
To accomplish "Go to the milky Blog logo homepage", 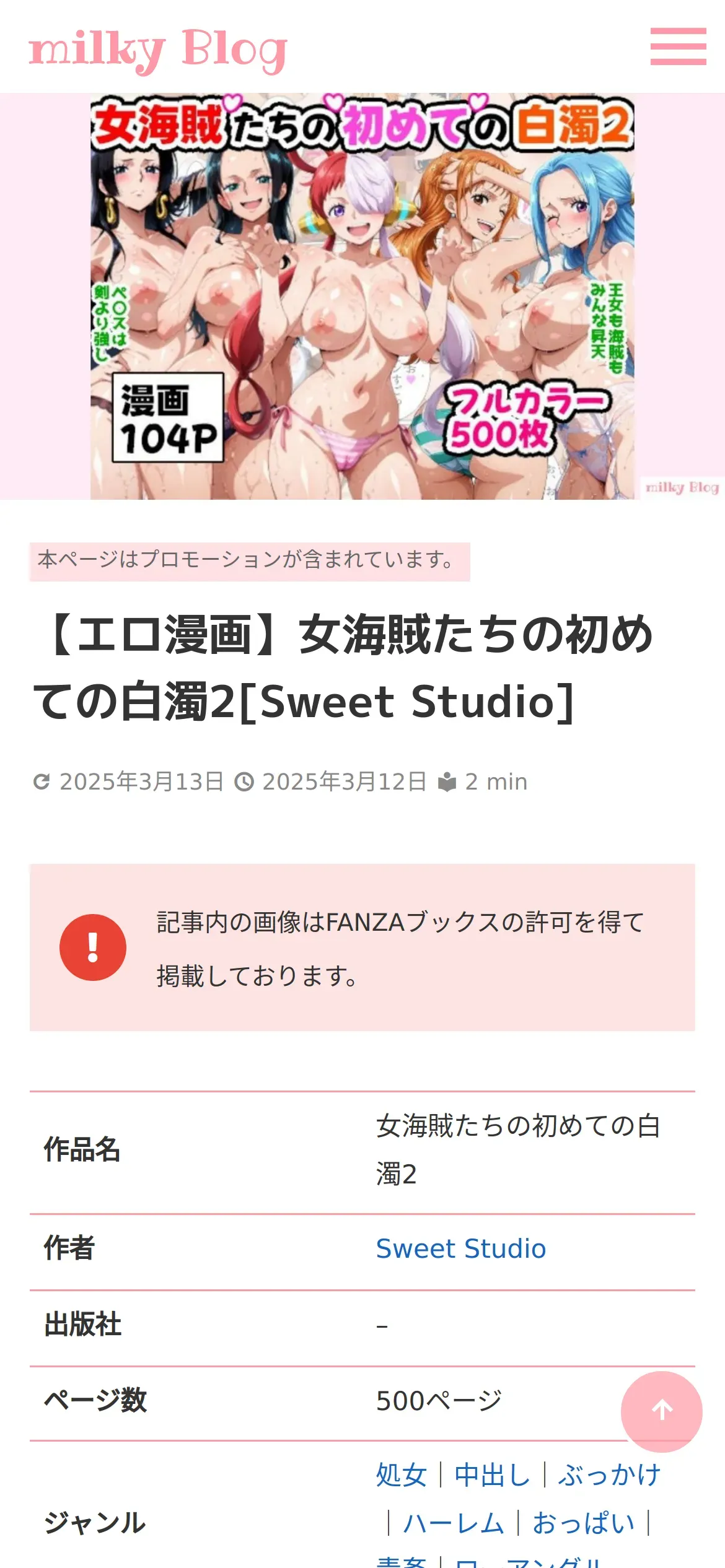I will click(158, 50).
